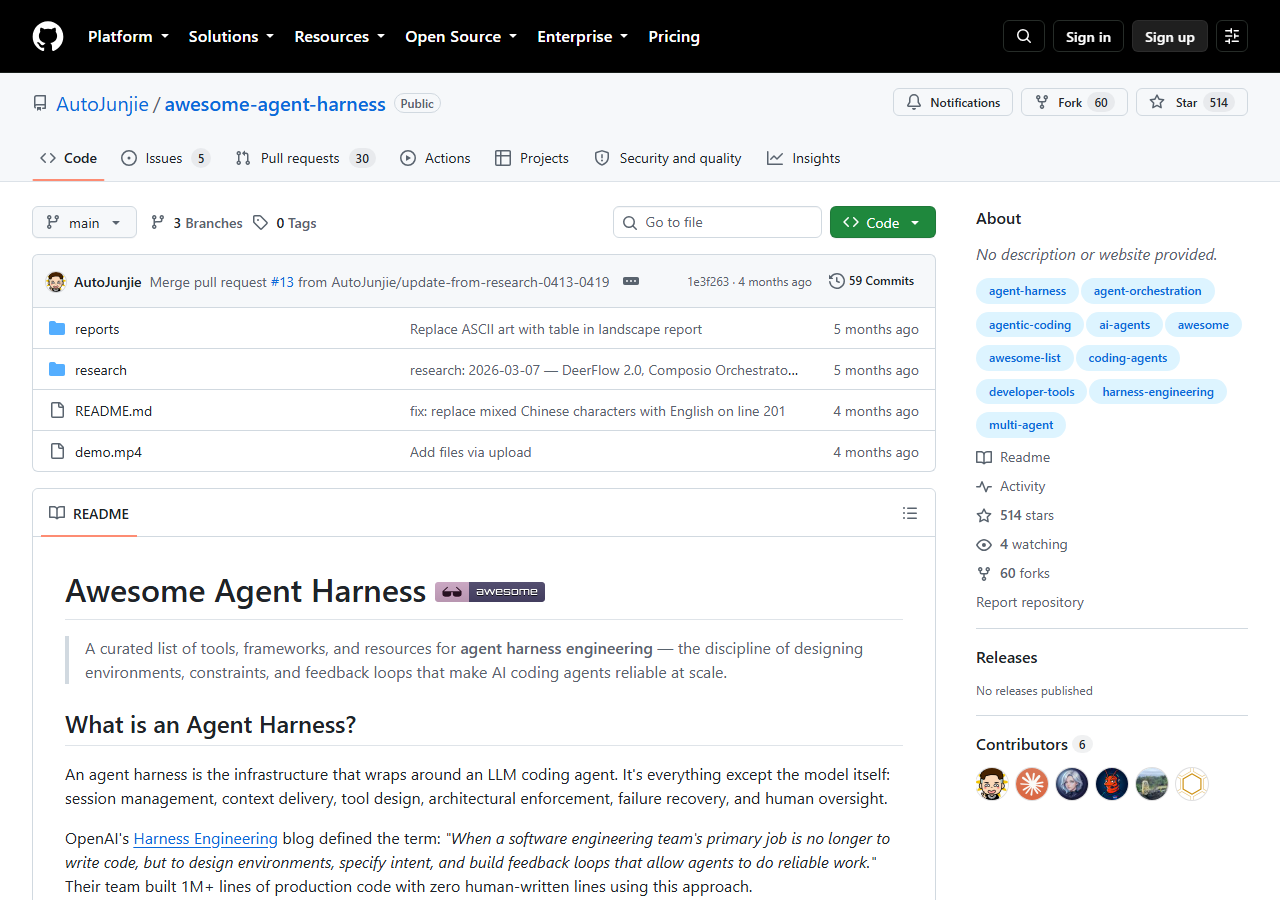Select agentic-coding topic tag
The height and width of the screenshot is (900, 1280).
point(1030,325)
